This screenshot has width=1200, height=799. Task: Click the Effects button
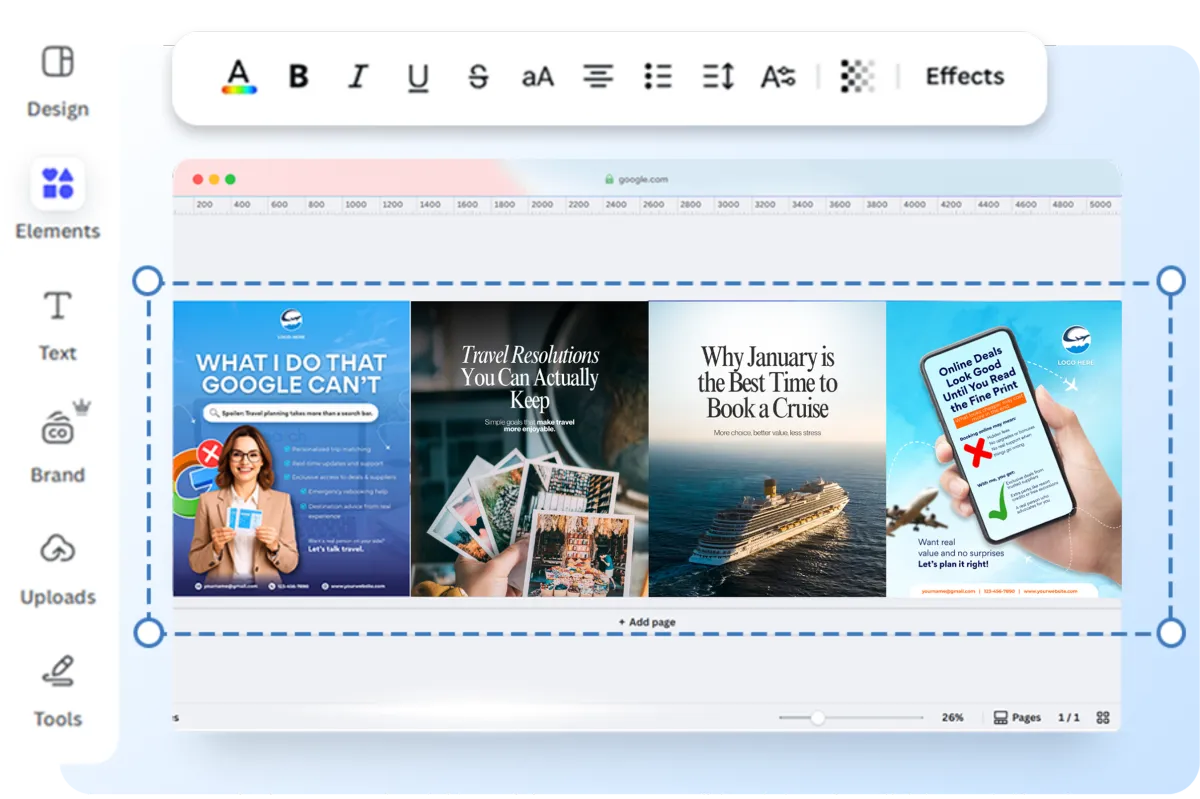click(964, 77)
